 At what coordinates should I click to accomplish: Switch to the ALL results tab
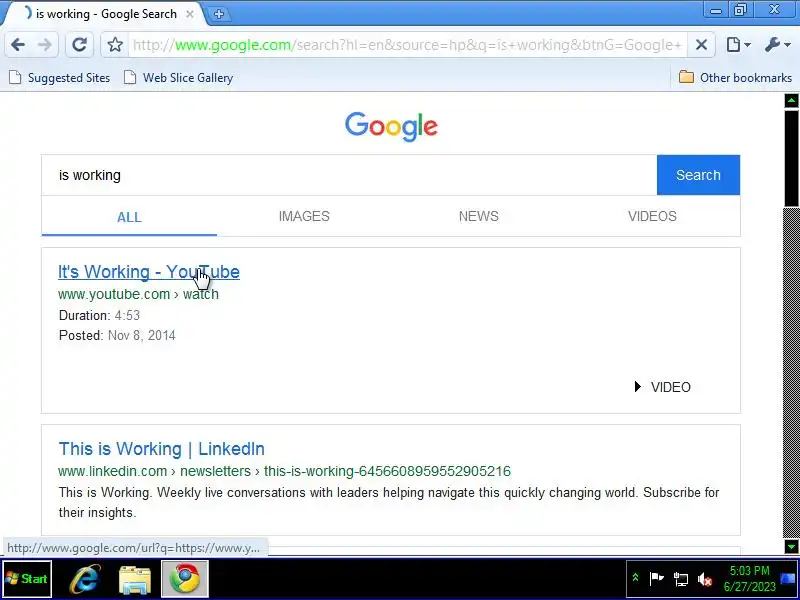click(129, 217)
